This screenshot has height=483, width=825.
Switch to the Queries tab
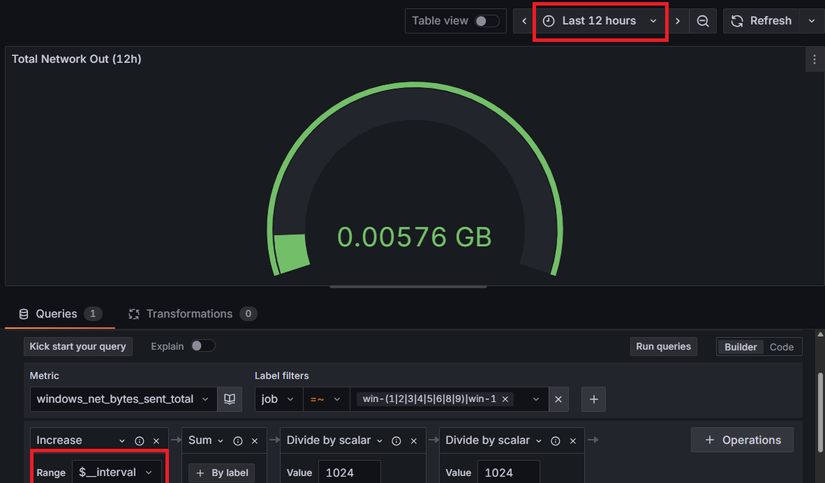click(60, 314)
